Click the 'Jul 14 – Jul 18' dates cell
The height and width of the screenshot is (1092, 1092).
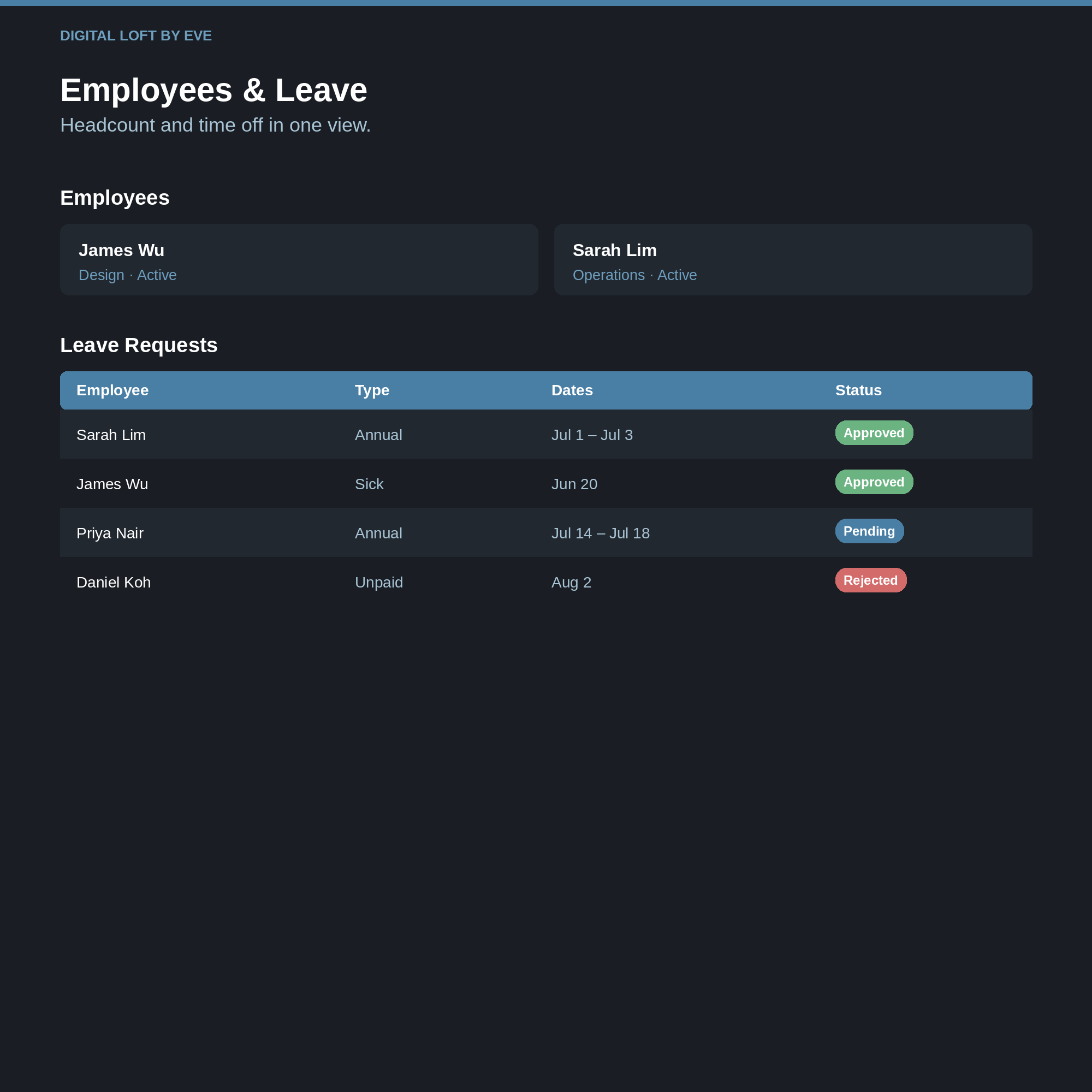600,533
